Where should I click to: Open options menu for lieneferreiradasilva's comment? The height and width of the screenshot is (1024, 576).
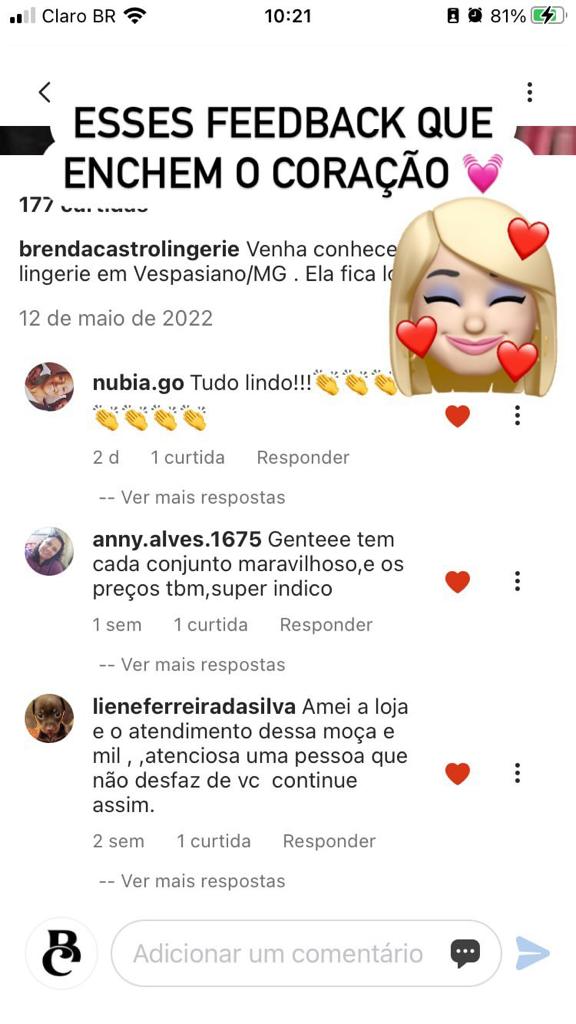point(517,773)
